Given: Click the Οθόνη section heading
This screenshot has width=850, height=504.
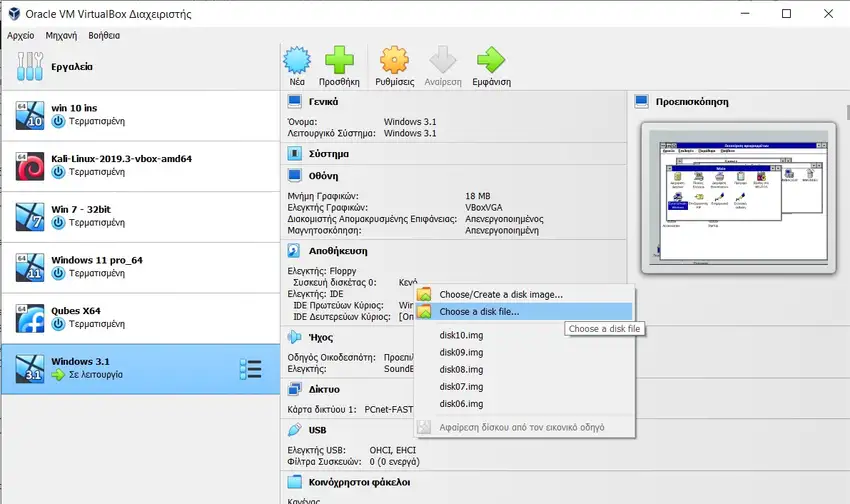Looking at the screenshot, I should tap(323, 176).
